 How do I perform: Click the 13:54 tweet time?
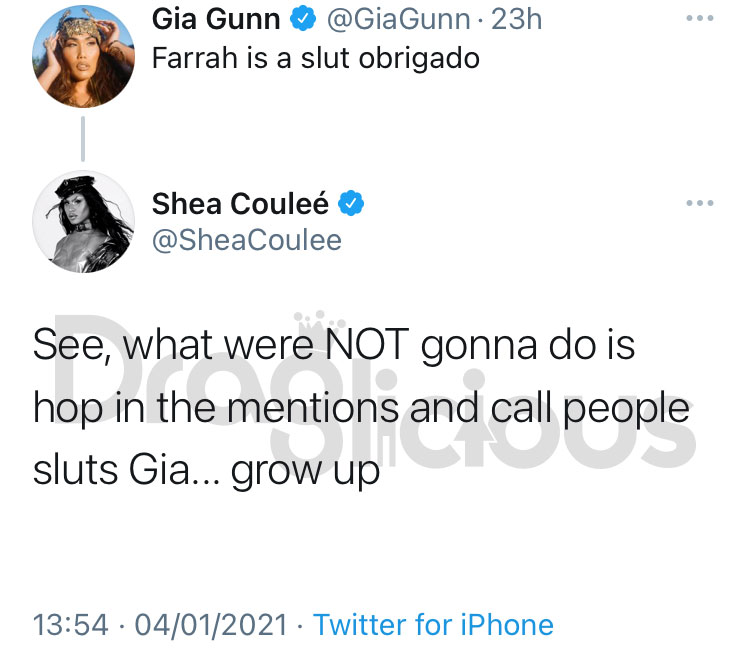tap(71, 625)
